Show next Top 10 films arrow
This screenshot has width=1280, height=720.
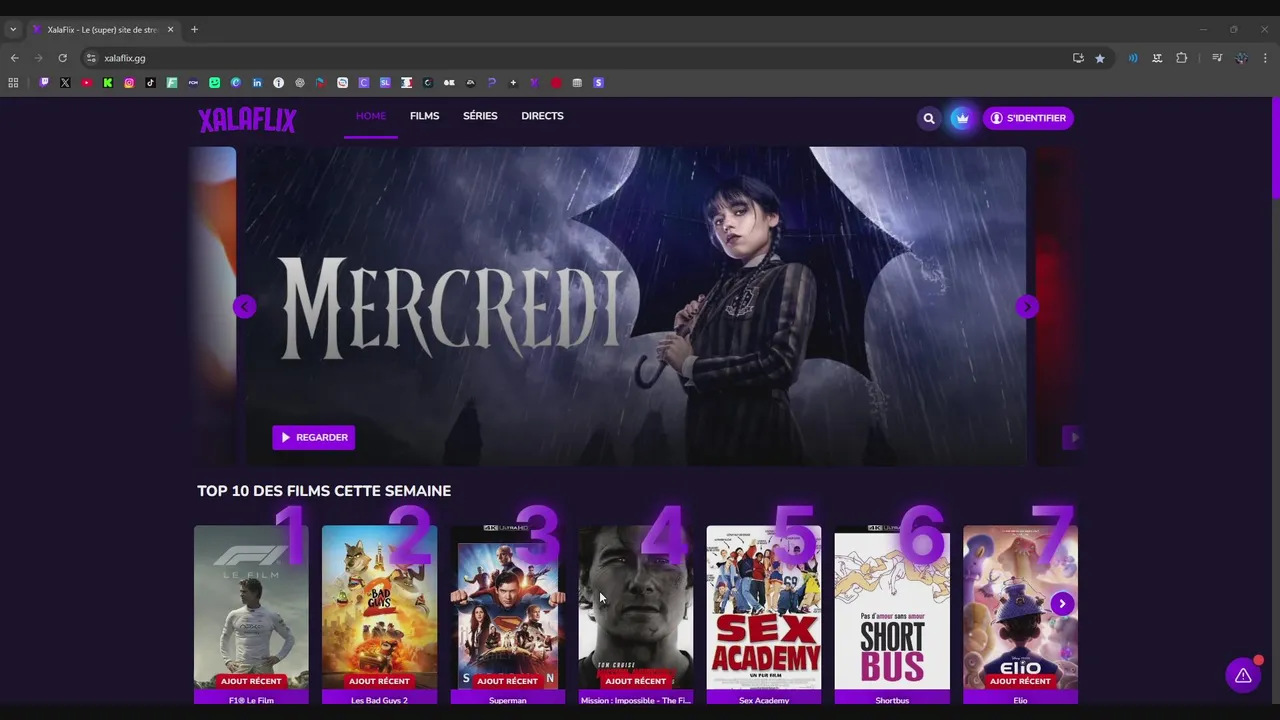[x=1062, y=604]
